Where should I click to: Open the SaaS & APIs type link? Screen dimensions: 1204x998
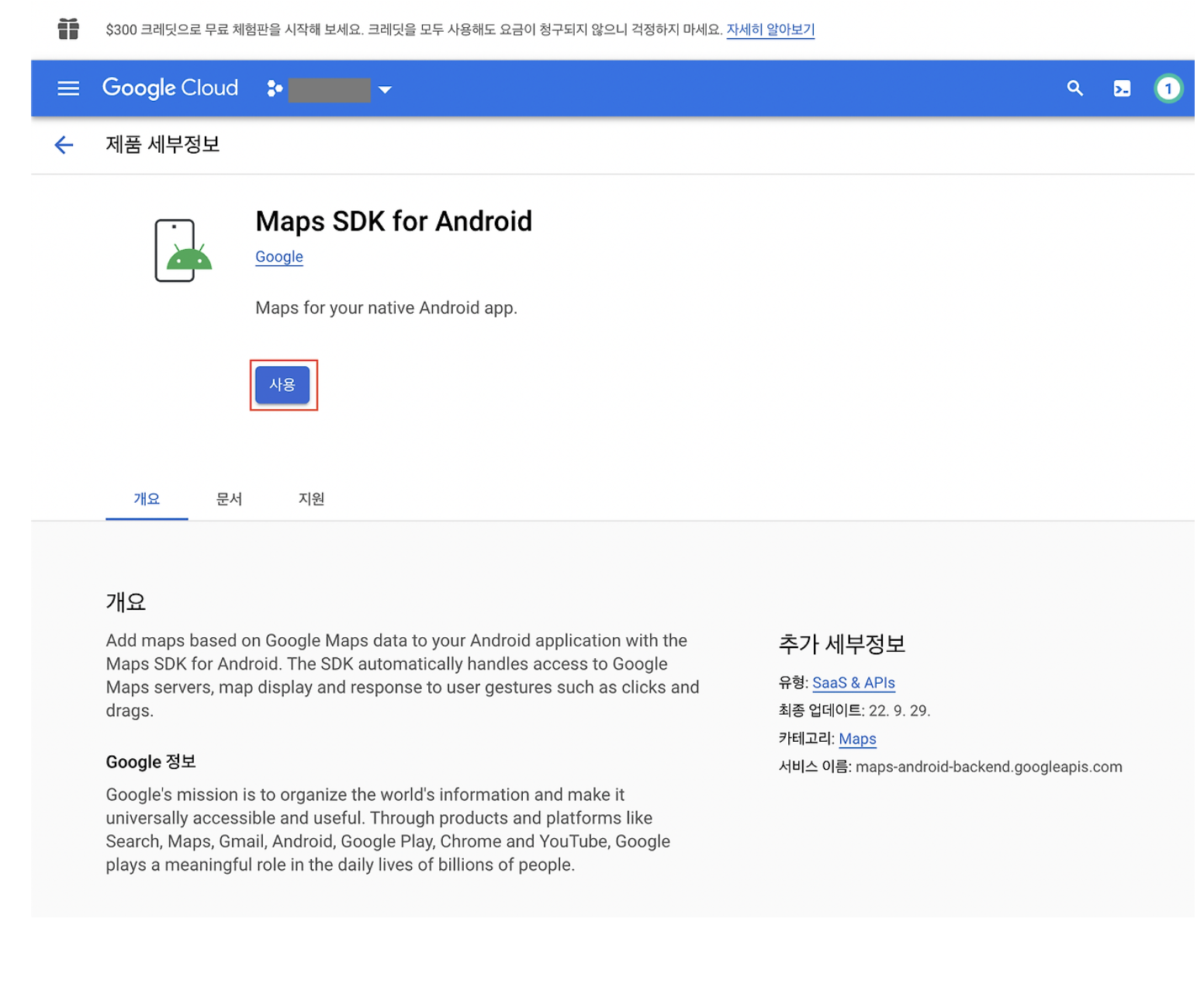853,683
